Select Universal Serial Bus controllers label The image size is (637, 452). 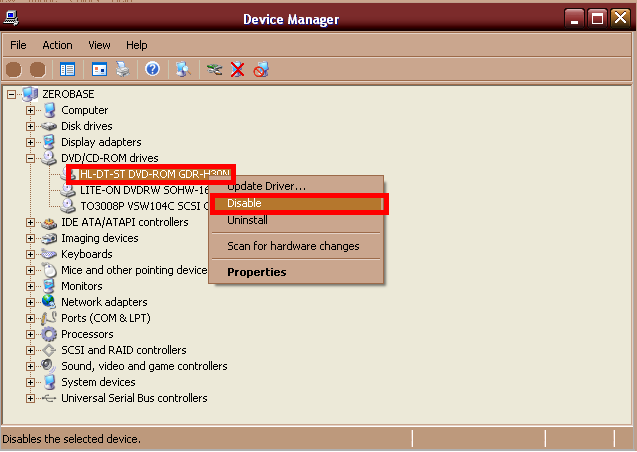click(x=134, y=398)
